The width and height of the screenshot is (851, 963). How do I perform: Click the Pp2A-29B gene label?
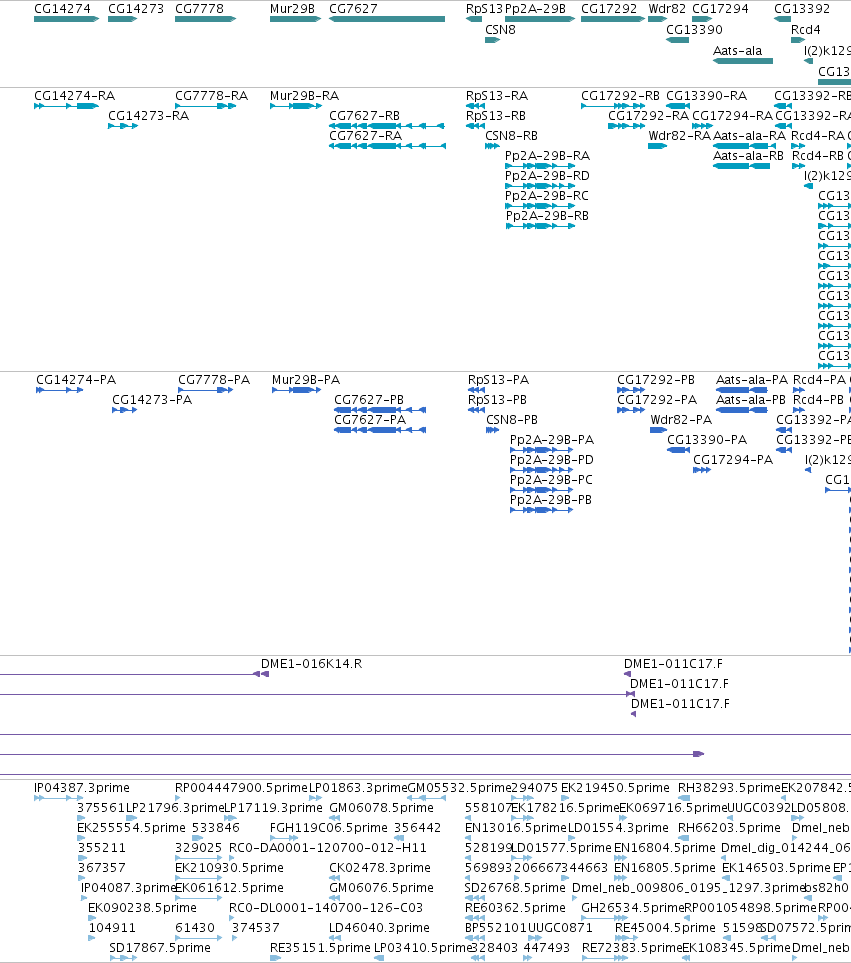pyautogui.click(x=535, y=9)
